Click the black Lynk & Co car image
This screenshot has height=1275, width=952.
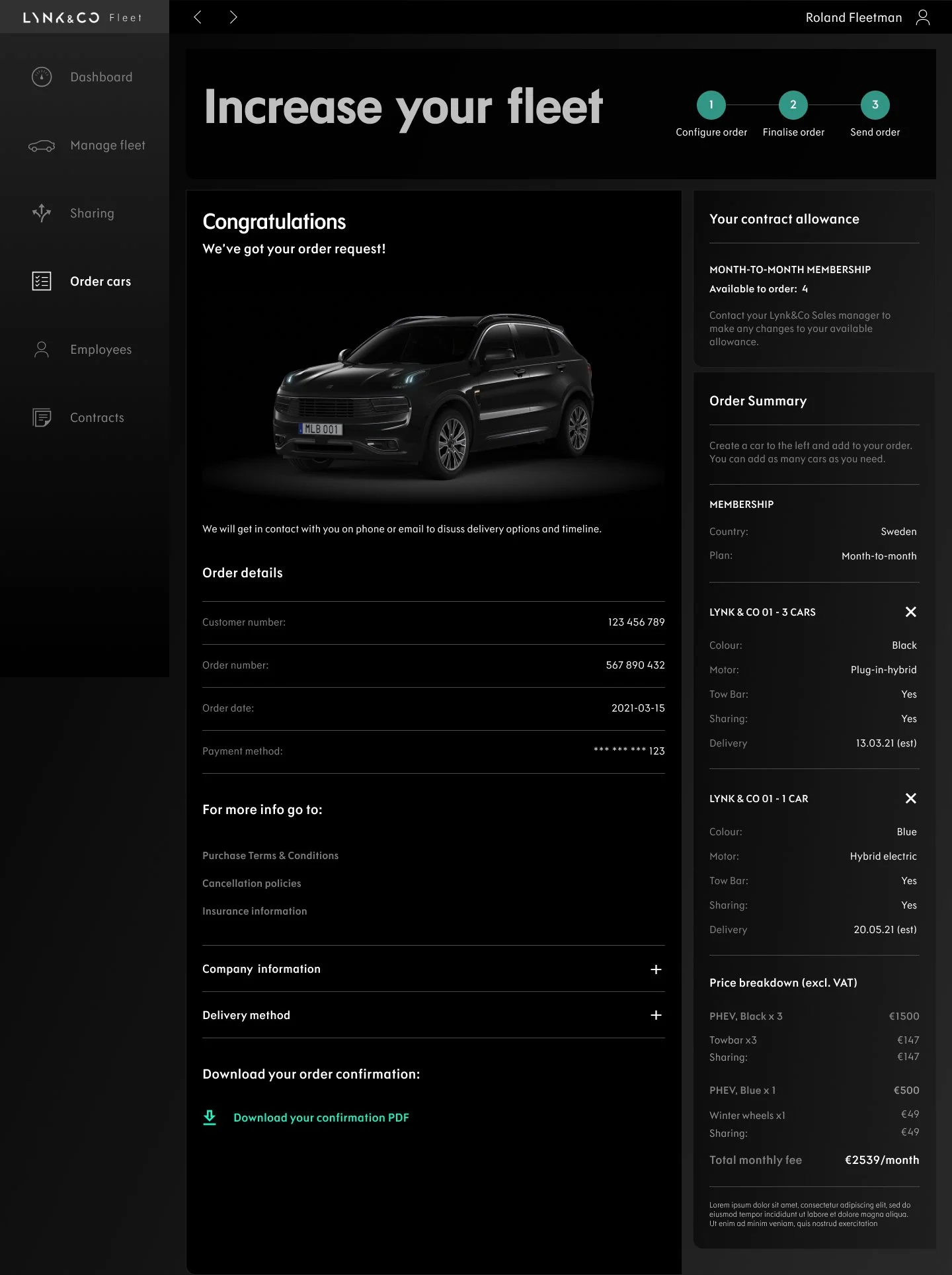click(434, 397)
